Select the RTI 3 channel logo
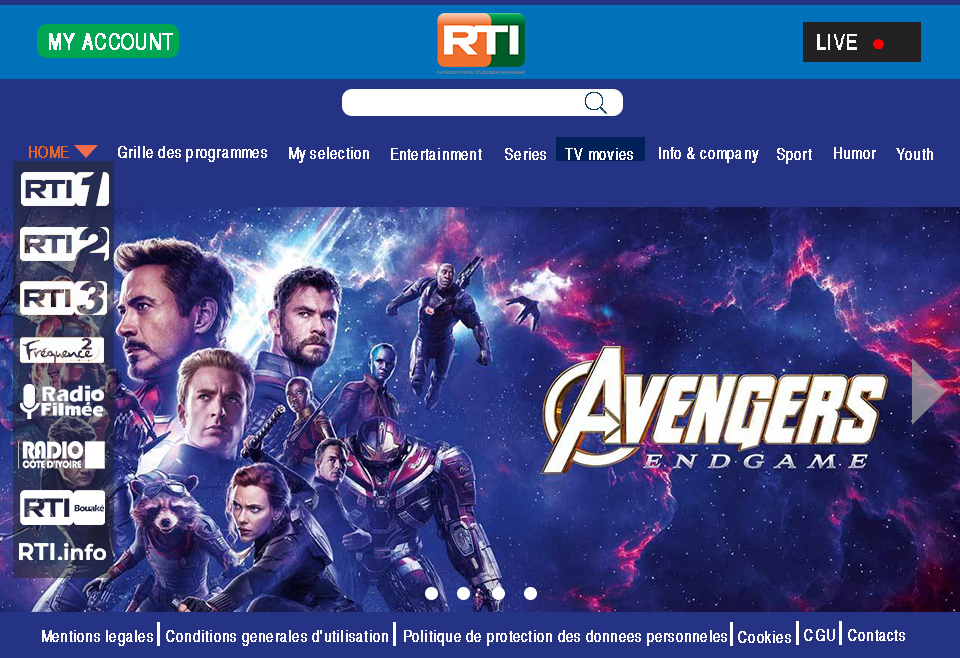Screen dimensions: 960x658 [64, 297]
